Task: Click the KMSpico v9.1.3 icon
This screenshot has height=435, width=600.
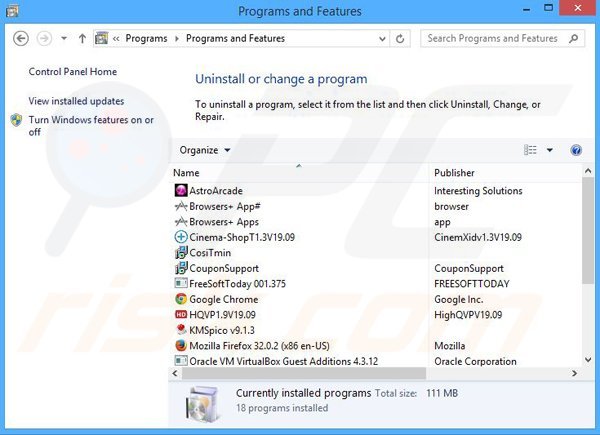Action: coord(181,330)
